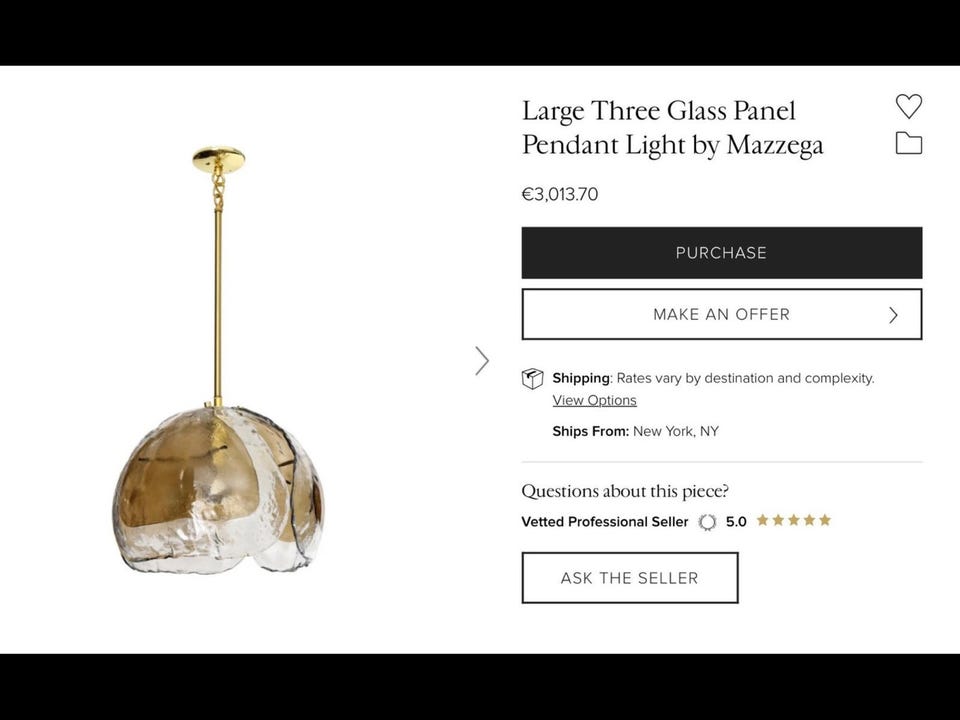Click the bold Shipping label
The width and height of the screenshot is (960, 720).
point(581,378)
